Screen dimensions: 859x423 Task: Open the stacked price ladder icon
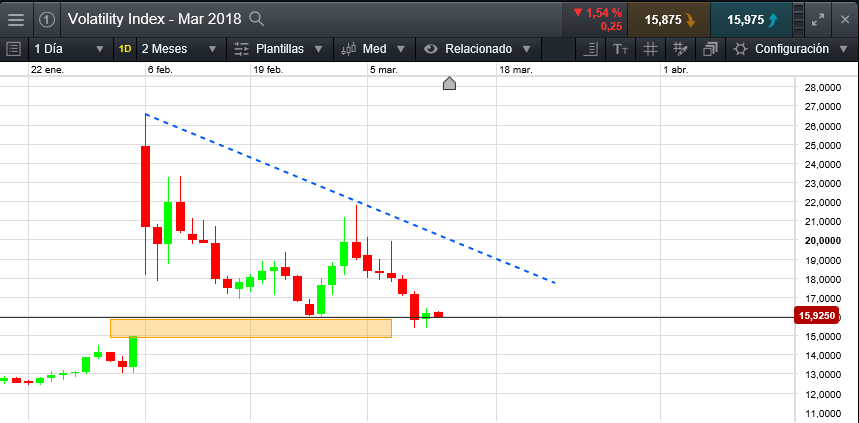tap(798, 20)
